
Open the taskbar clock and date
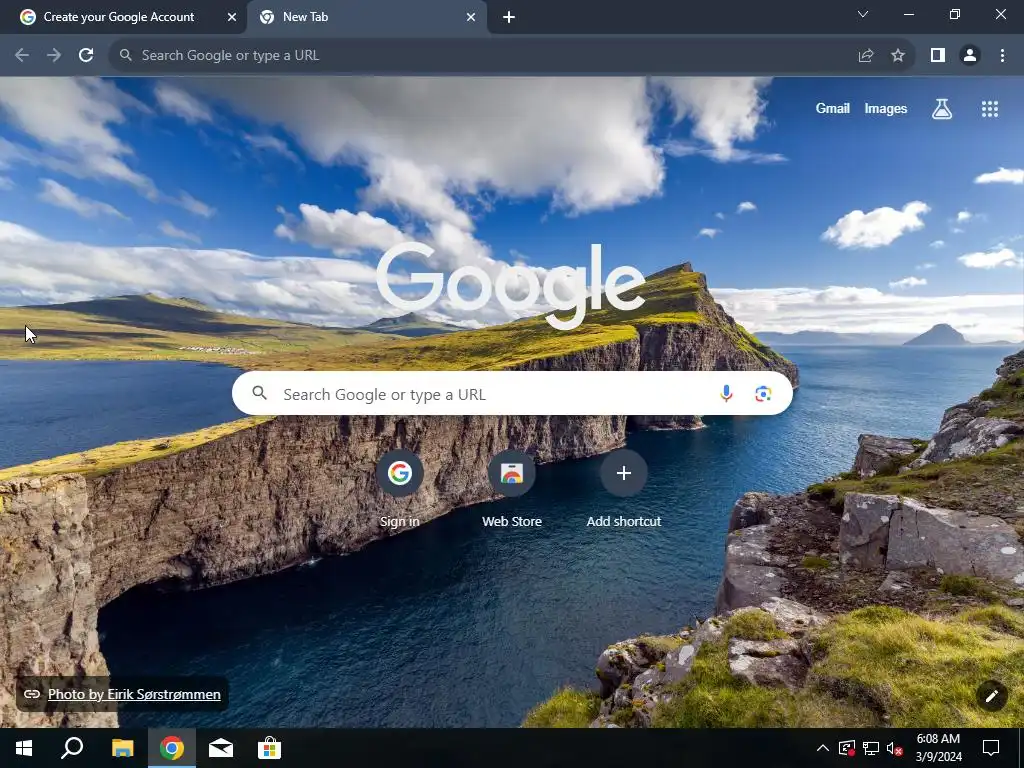click(938, 748)
